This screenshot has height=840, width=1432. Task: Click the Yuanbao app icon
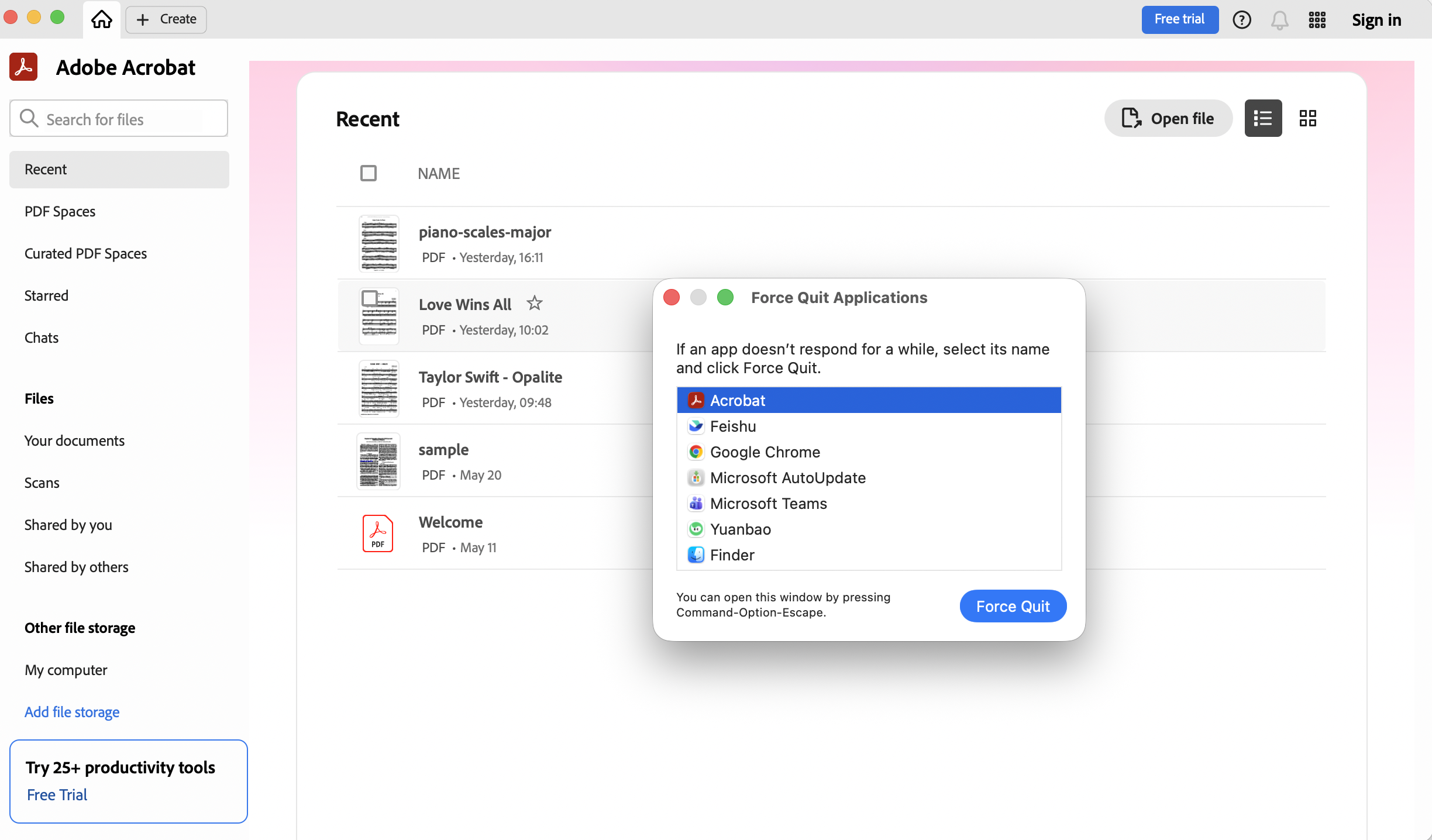[696, 529]
